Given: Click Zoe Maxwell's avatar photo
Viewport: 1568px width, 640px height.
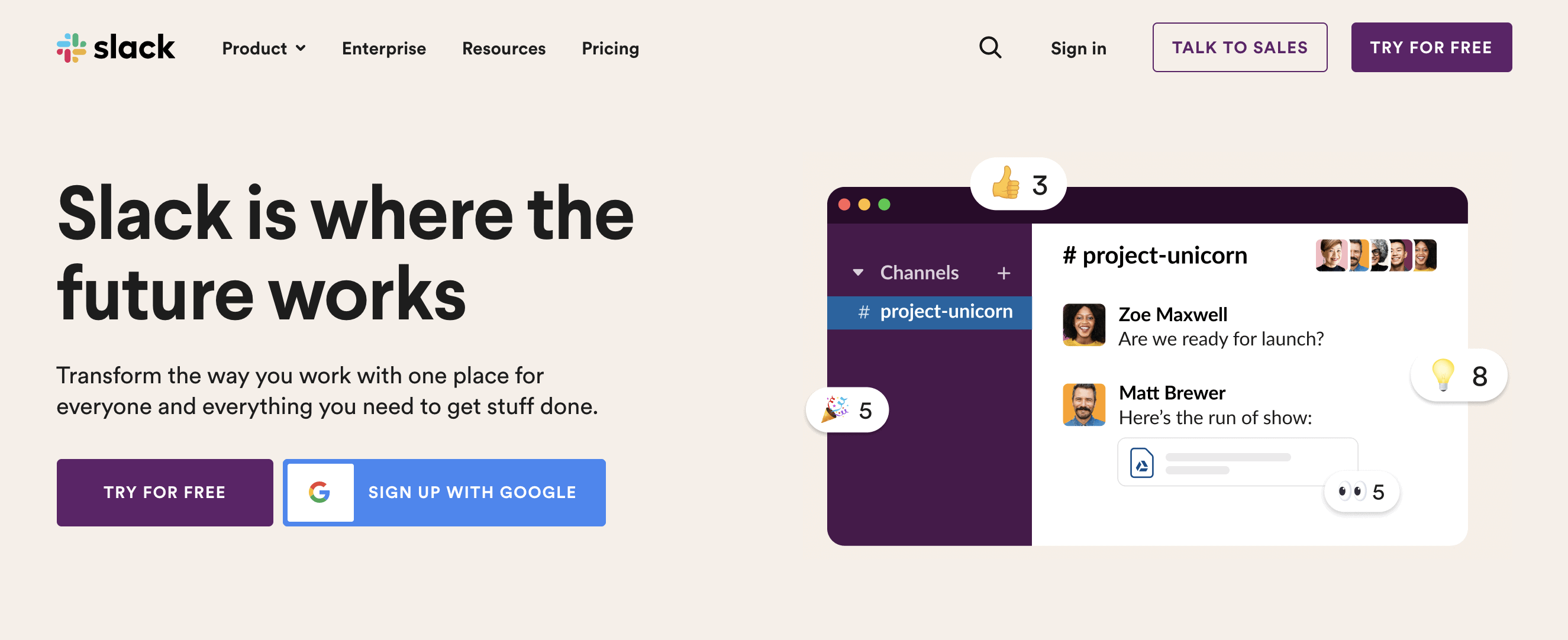Looking at the screenshot, I should pos(1083,325).
